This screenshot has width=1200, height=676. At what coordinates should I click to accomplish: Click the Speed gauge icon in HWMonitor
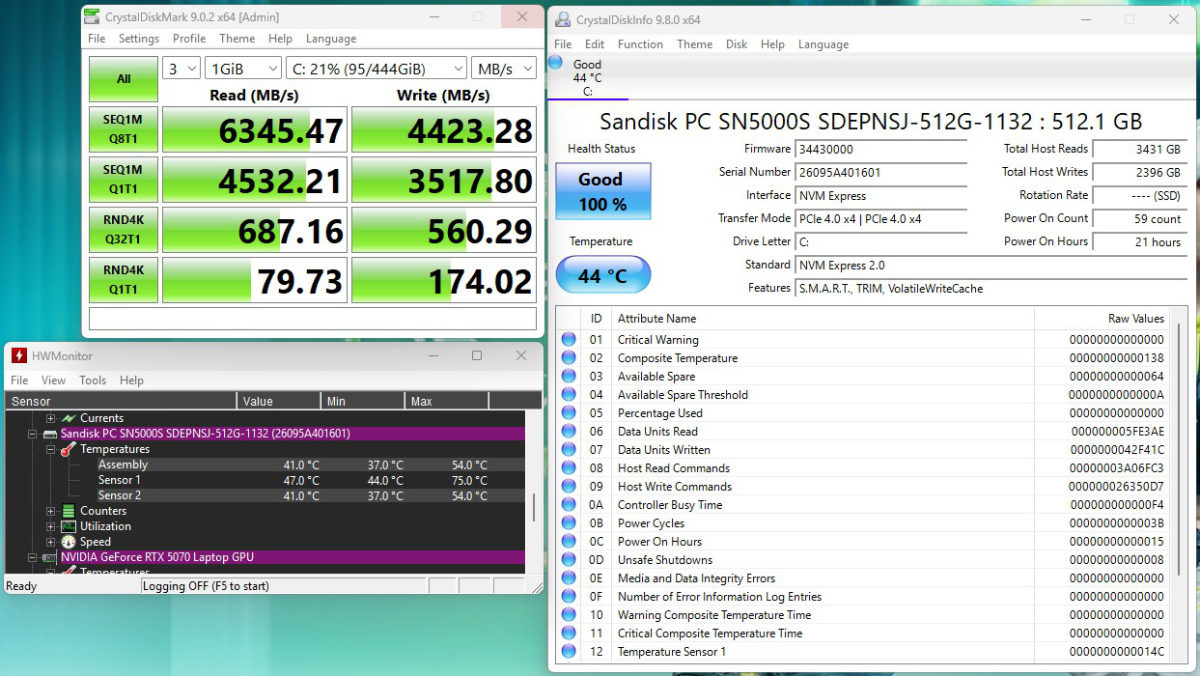pos(68,542)
